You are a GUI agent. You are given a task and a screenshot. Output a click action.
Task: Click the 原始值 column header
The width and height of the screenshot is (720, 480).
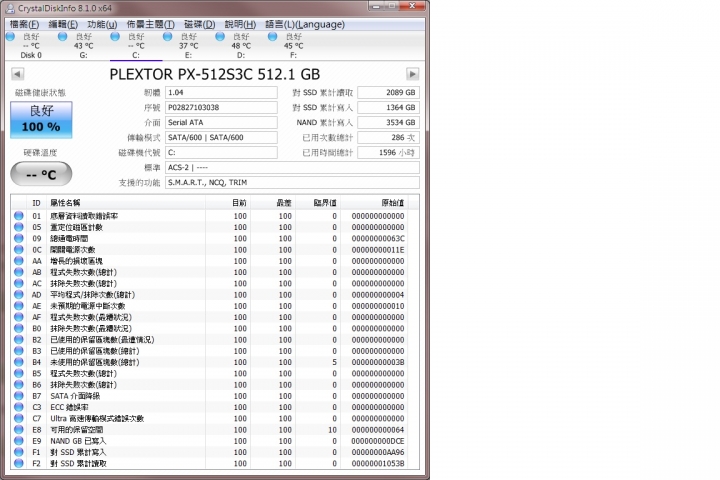point(374,203)
